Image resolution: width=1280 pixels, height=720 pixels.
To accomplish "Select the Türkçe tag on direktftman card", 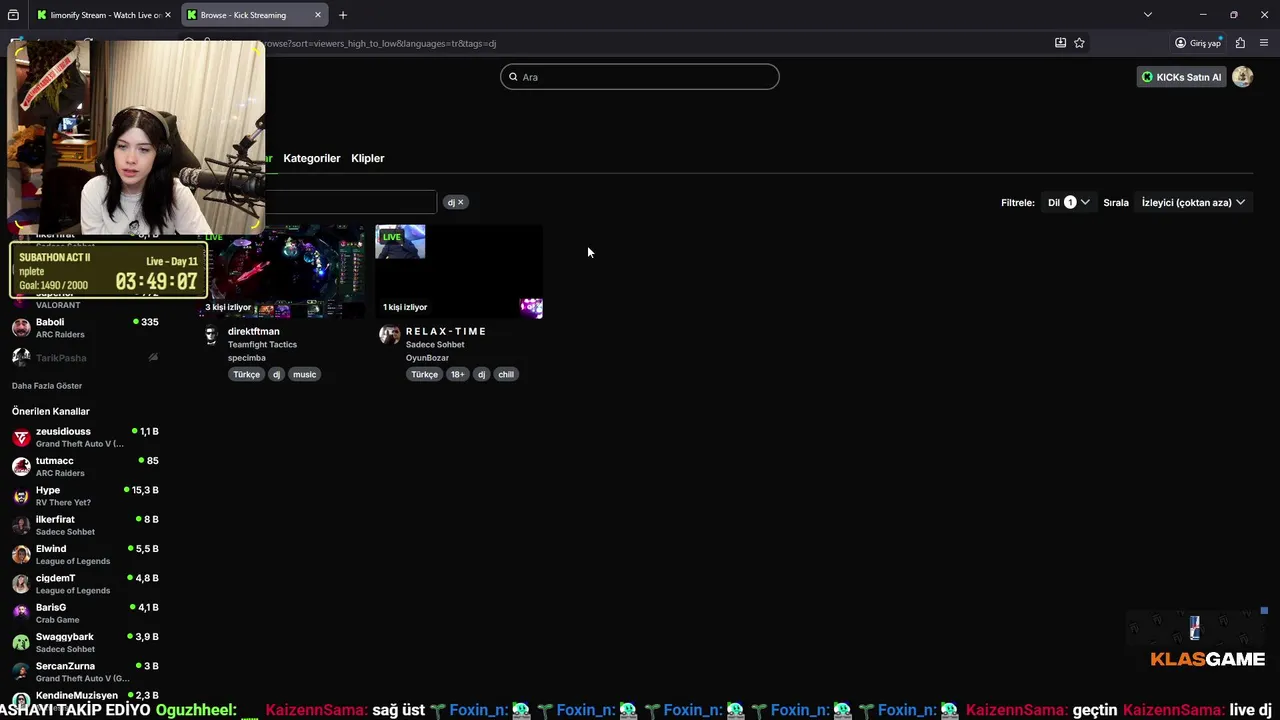I will (246, 374).
